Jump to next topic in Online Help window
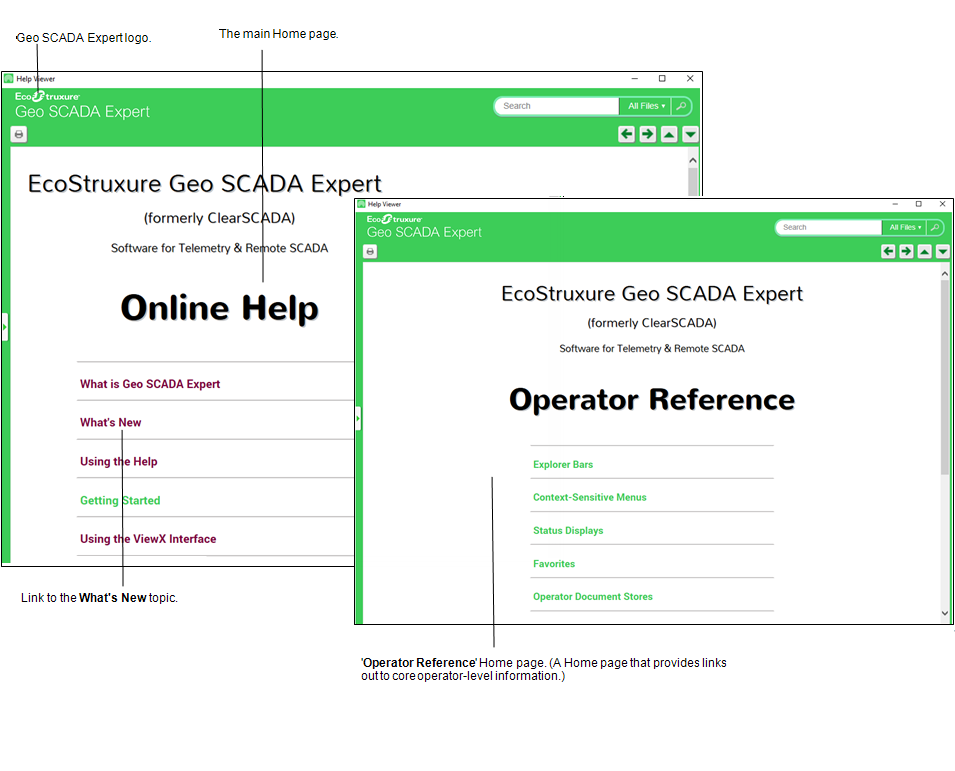Screen dimensions: 955x771 click(x=690, y=134)
